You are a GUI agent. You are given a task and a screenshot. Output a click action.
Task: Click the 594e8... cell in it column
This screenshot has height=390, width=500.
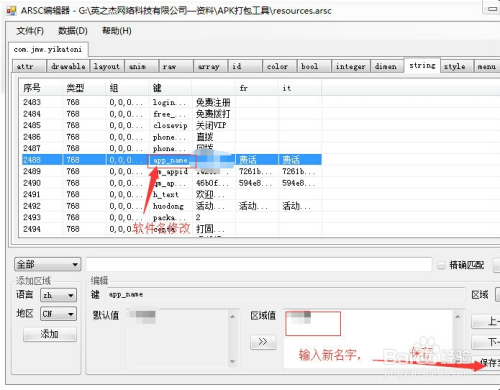click(x=300, y=183)
